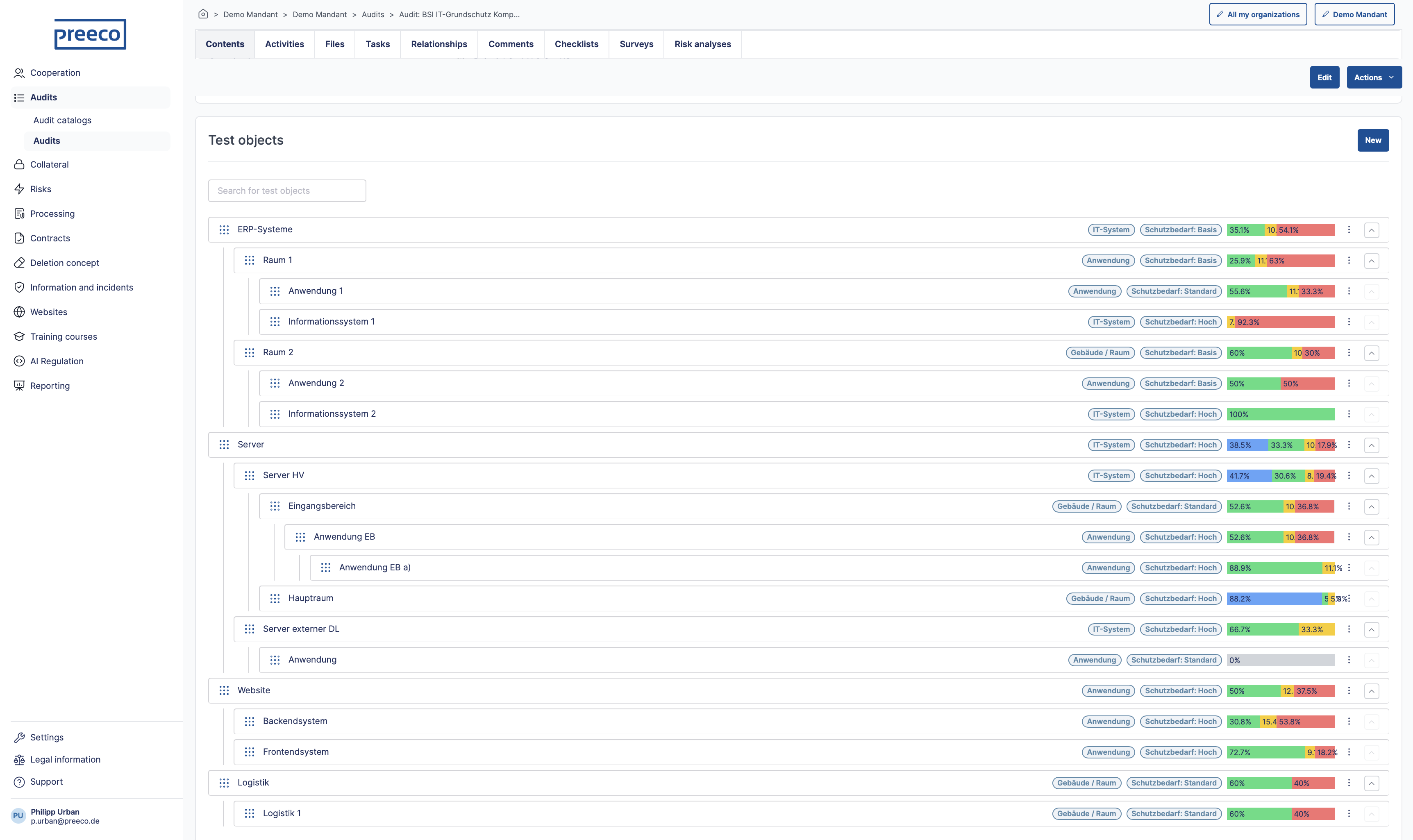Click the home icon in breadcrumb
The height and width of the screenshot is (840, 1413).
[x=203, y=14]
